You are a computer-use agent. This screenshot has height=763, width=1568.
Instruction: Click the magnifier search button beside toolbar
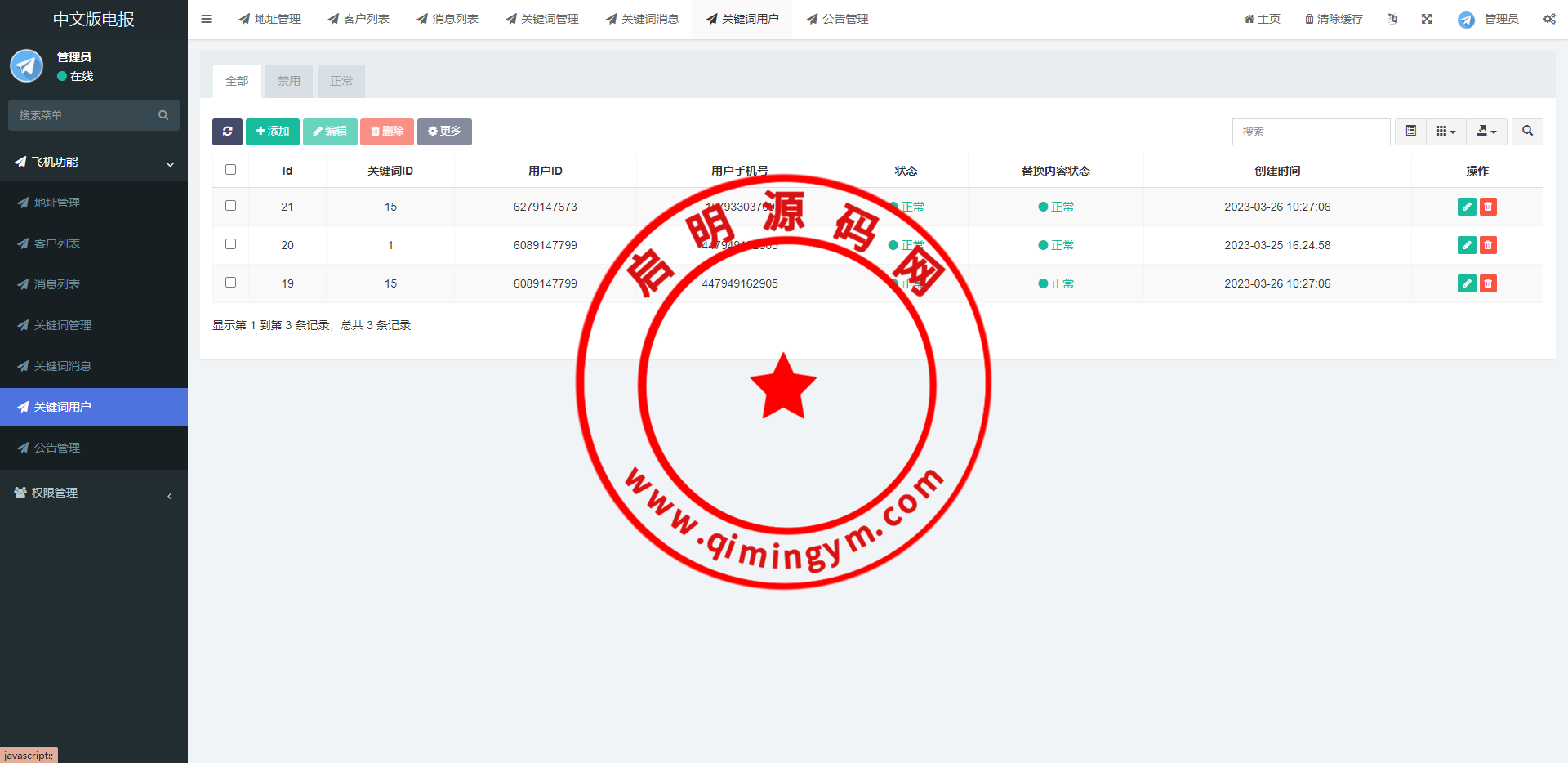coord(1527,132)
